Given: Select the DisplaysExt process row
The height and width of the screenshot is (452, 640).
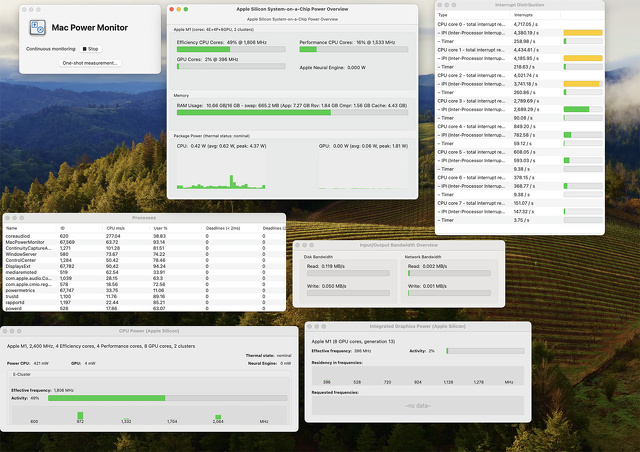Looking at the screenshot, I should tap(144, 266).
